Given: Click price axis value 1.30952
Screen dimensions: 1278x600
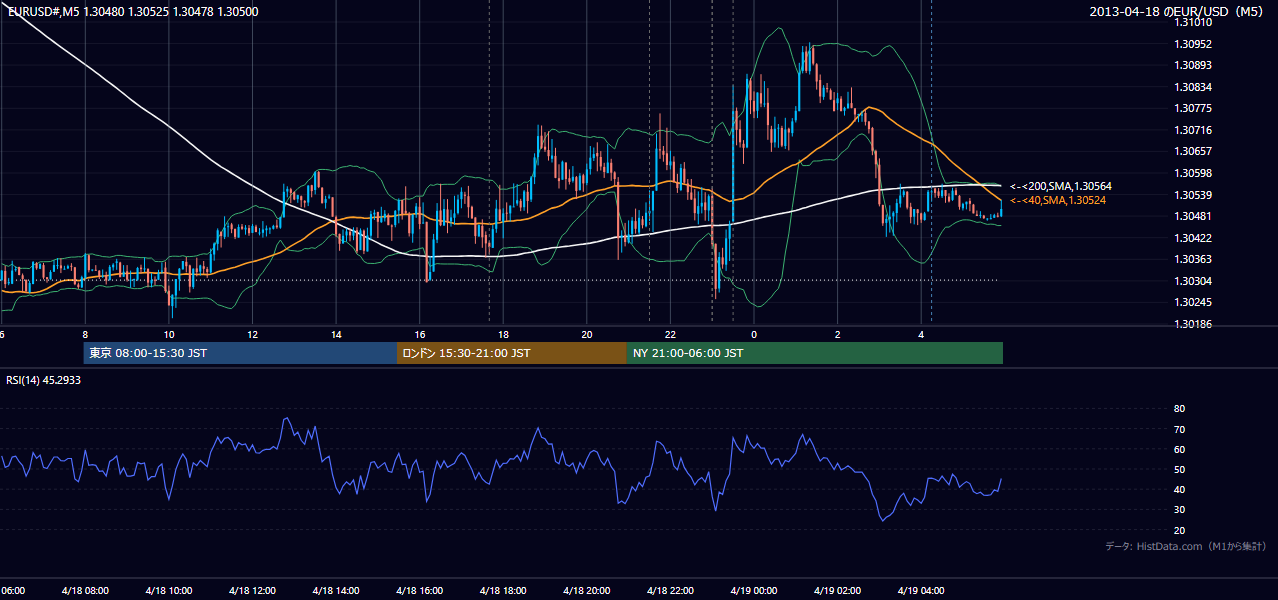Looking at the screenshot, I should pos(1193,44).
